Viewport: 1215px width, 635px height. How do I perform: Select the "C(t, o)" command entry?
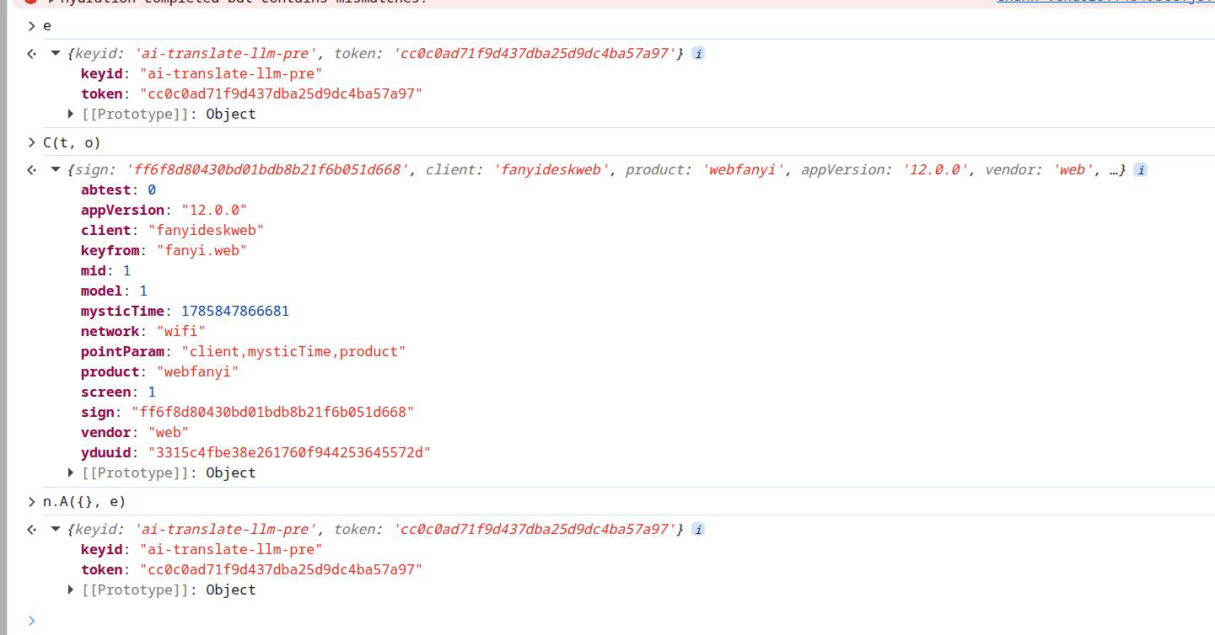(x=72, y=143)
